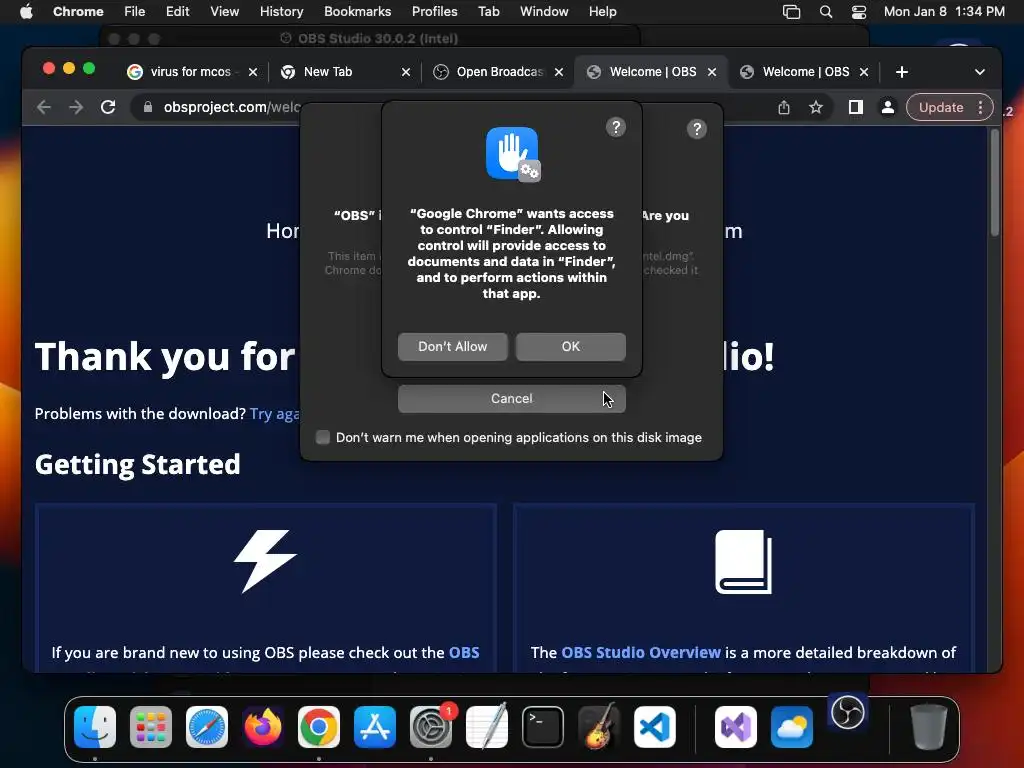
Task: Open the View menu
Action: (225, 12)
